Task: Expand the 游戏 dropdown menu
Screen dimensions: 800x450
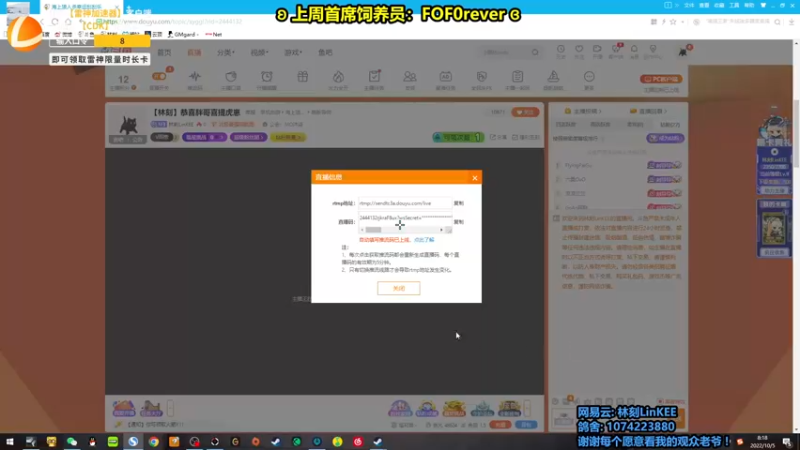Action: 293,53
